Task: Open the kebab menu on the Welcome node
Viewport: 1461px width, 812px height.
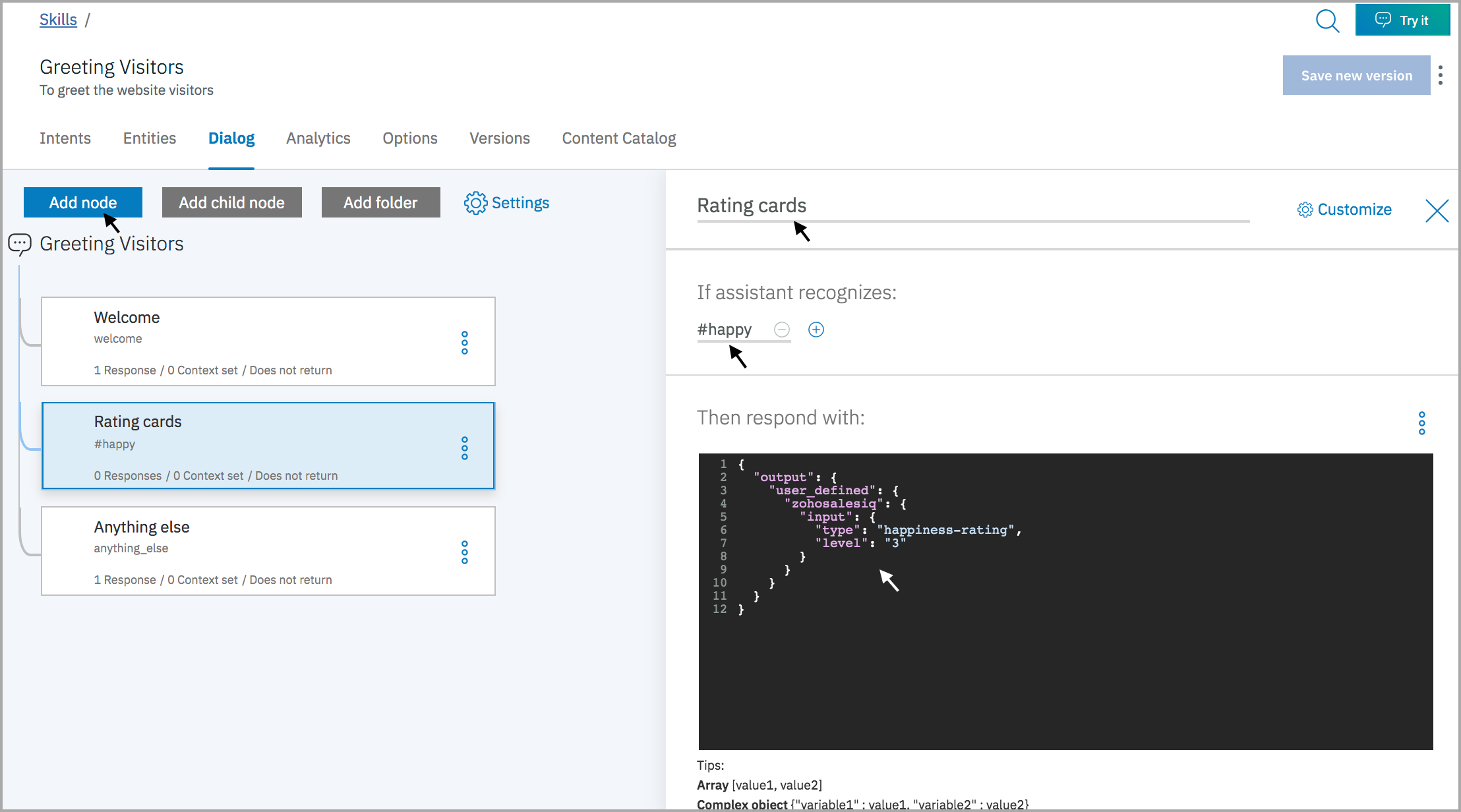Action: point(465,341)
